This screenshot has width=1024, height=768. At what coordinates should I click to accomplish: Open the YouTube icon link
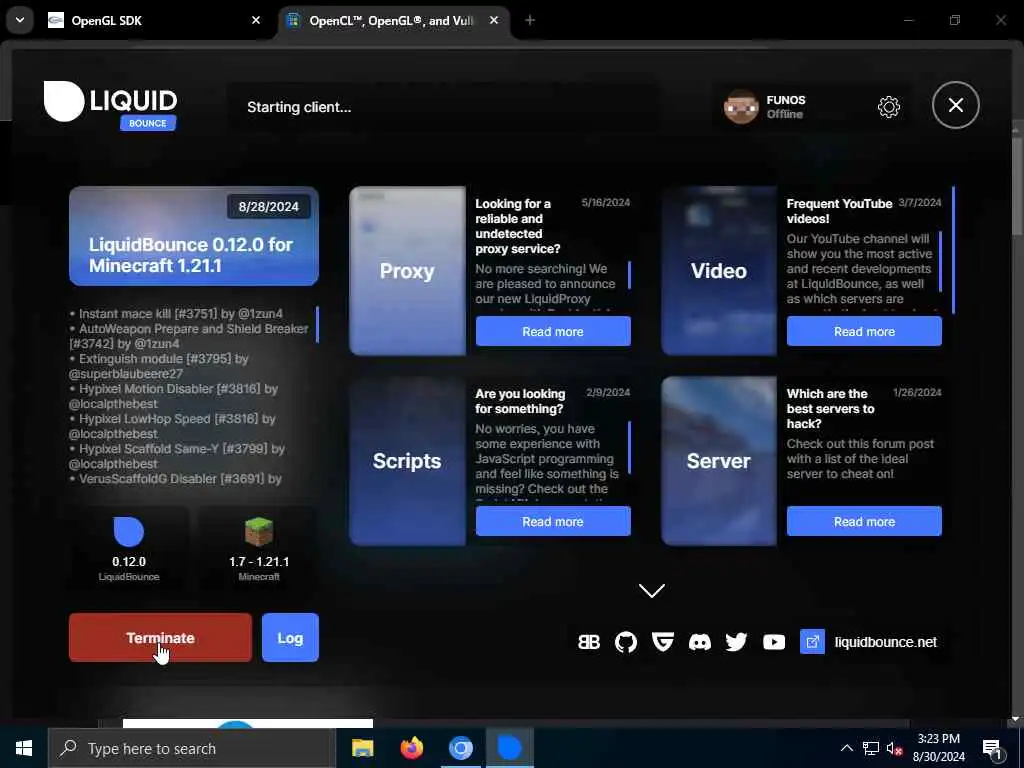pyautogui.click(x=774, y=642)
